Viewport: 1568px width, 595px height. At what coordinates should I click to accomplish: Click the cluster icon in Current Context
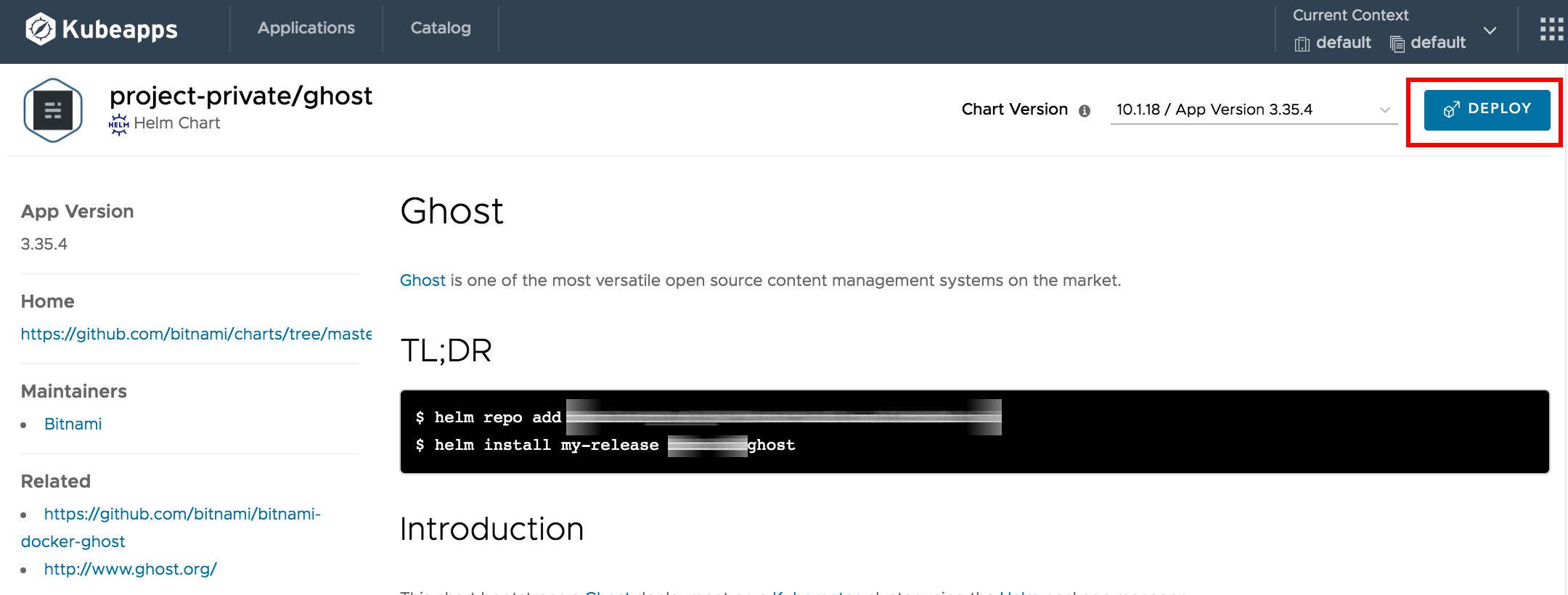click(x=1302, y=44)
